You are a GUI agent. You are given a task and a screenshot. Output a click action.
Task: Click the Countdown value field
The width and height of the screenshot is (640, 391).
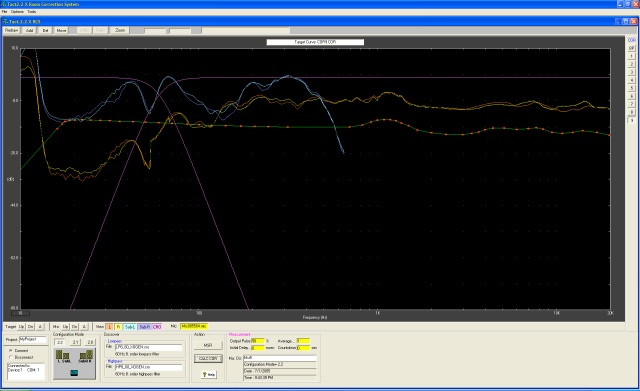point(303,348)
